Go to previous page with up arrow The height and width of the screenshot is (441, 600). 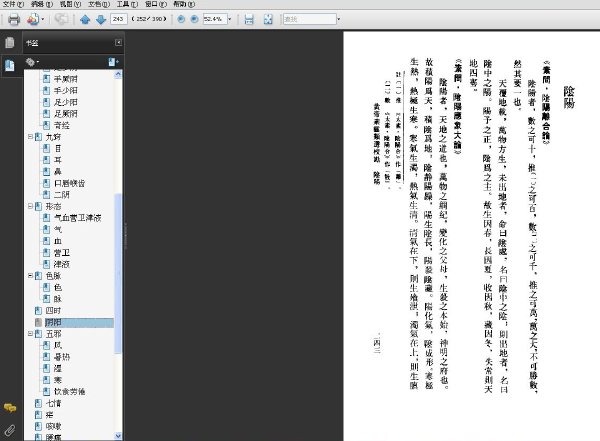[85, 19]
